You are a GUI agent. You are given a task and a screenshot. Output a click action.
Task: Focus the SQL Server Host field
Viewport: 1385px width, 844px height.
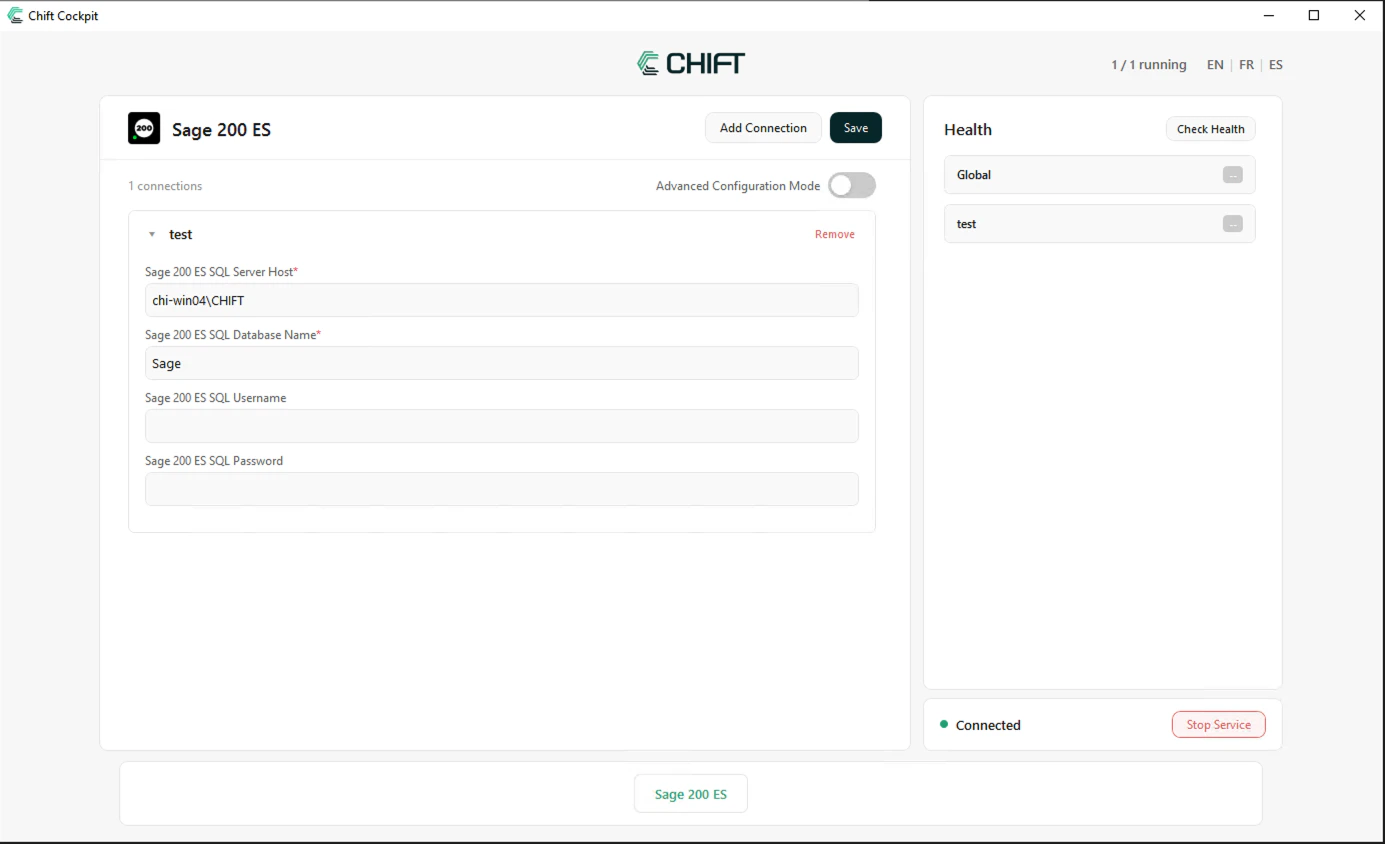click(x=502, y=300)
